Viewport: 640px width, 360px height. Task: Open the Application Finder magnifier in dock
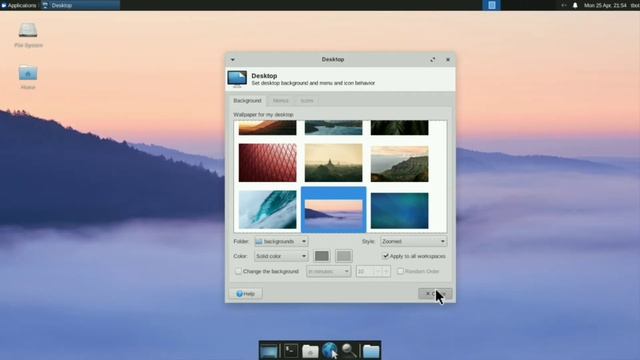(349, 351)
